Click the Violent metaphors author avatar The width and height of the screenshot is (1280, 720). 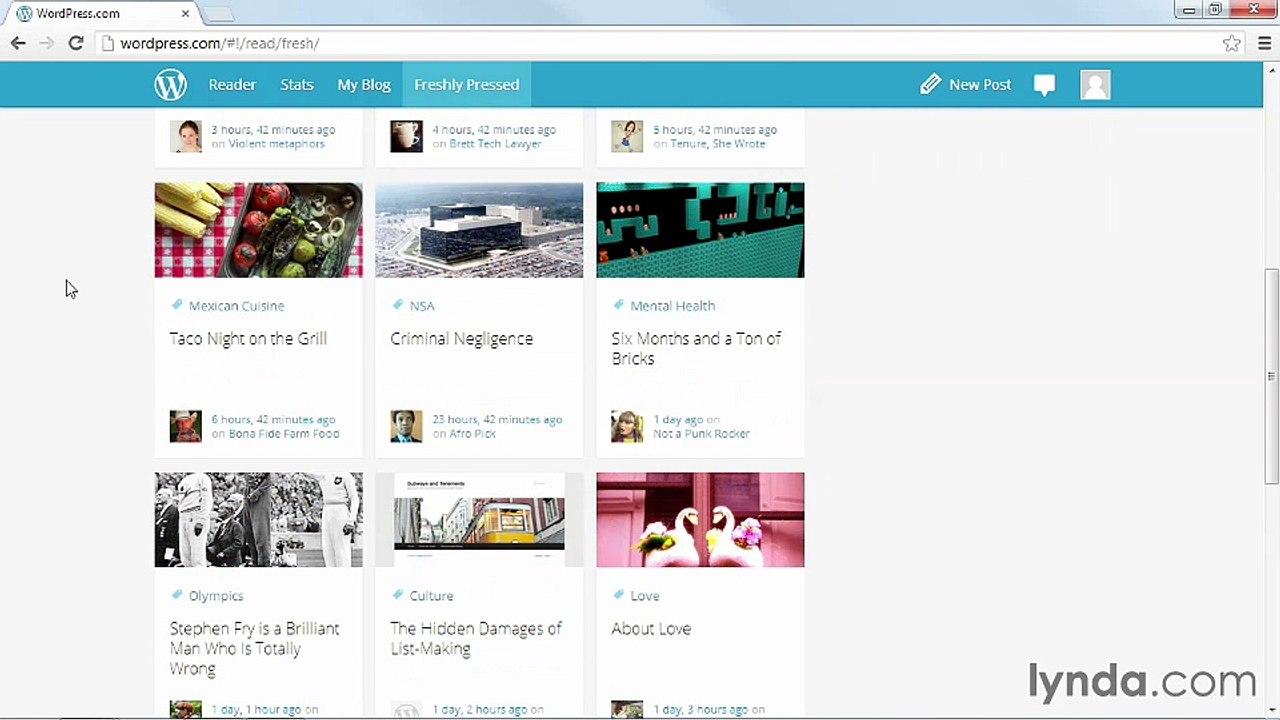[185, 136]
